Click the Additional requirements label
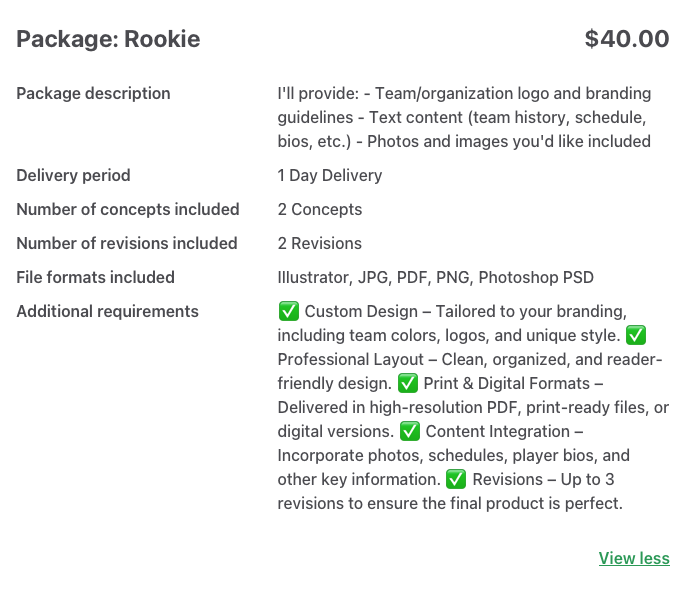 (108, 311)
